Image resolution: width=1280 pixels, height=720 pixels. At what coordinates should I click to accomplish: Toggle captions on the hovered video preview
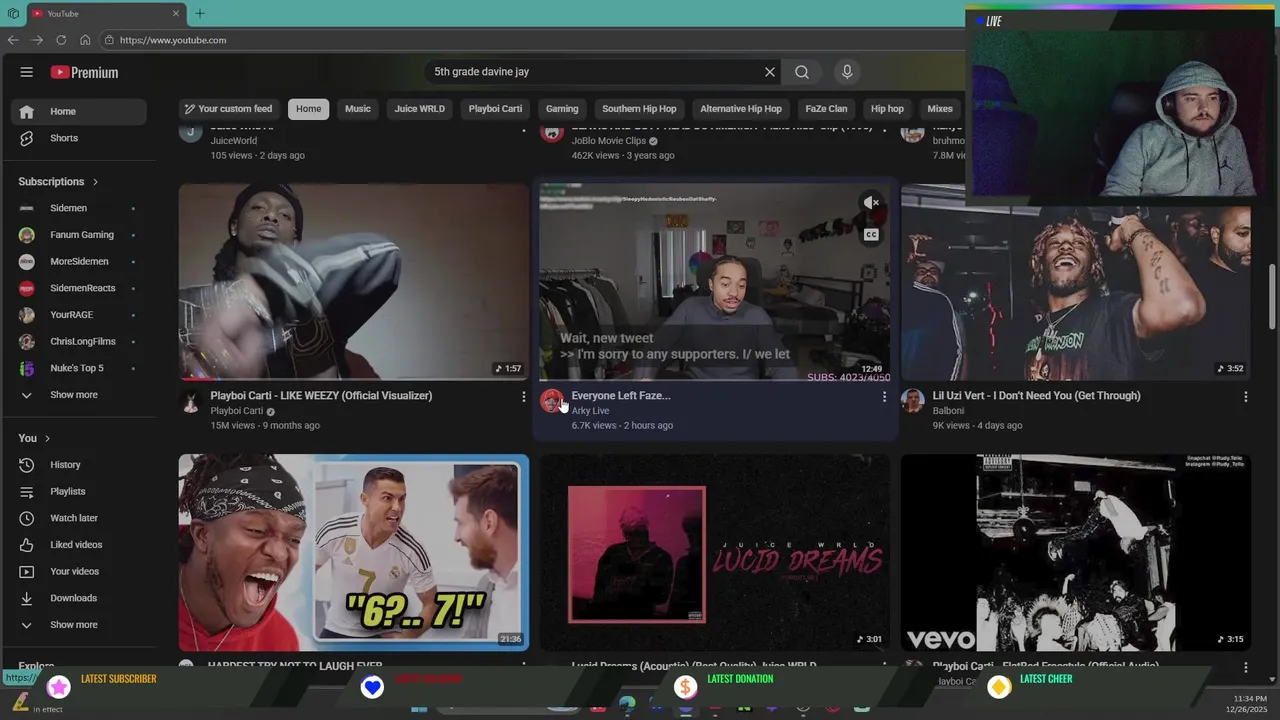(872, 235)
